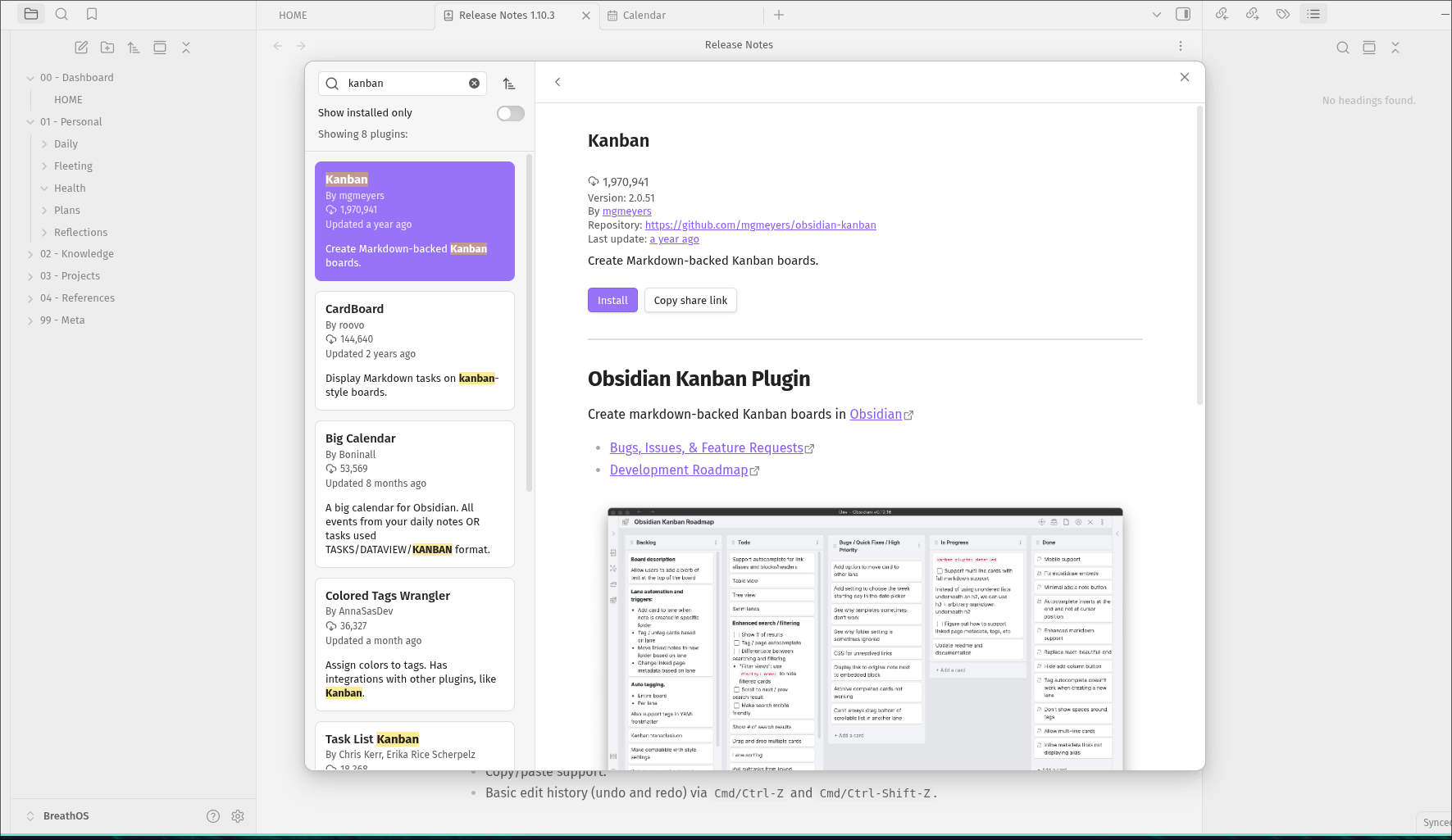Select the Colored Tags Wrangler plugin card

pos(415,645)
